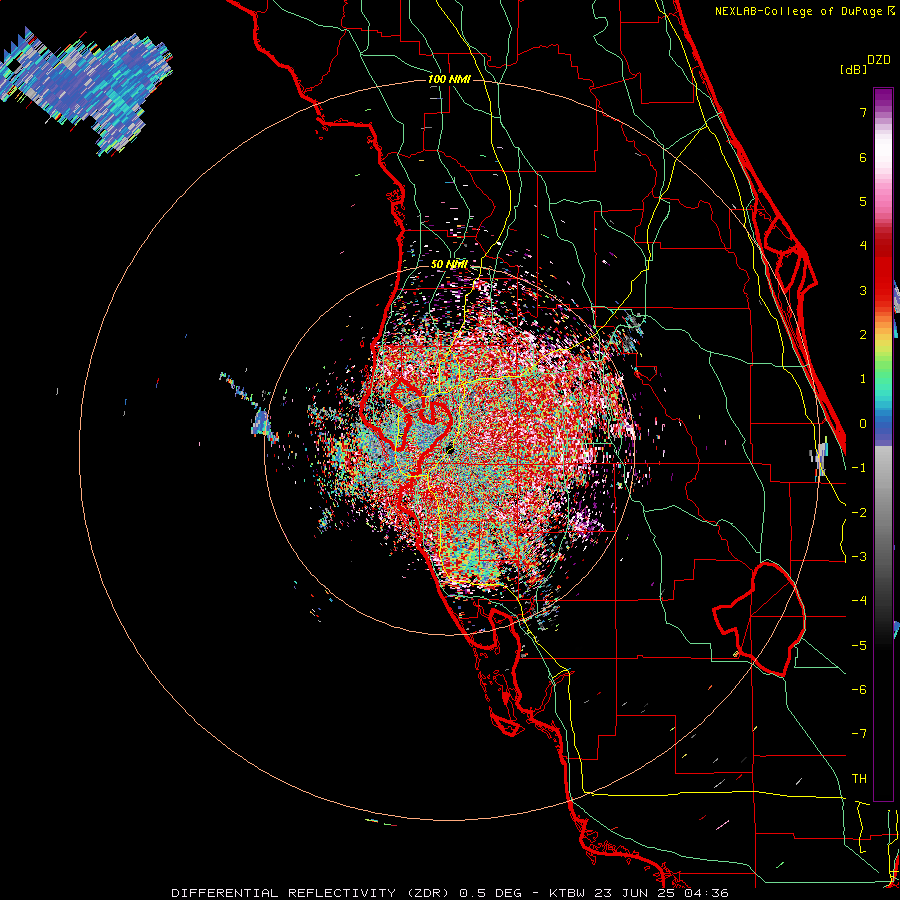Click the Lake Okeechobee outline on map
The image size is (900, 900).
tap(759, 619)
